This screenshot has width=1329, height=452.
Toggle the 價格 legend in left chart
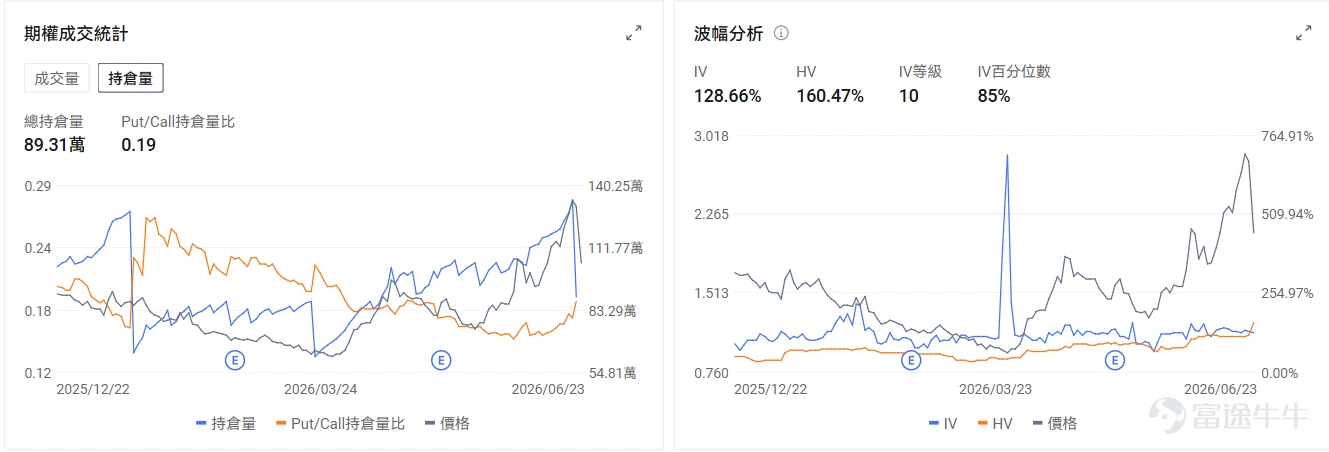(x=447, y=423)
